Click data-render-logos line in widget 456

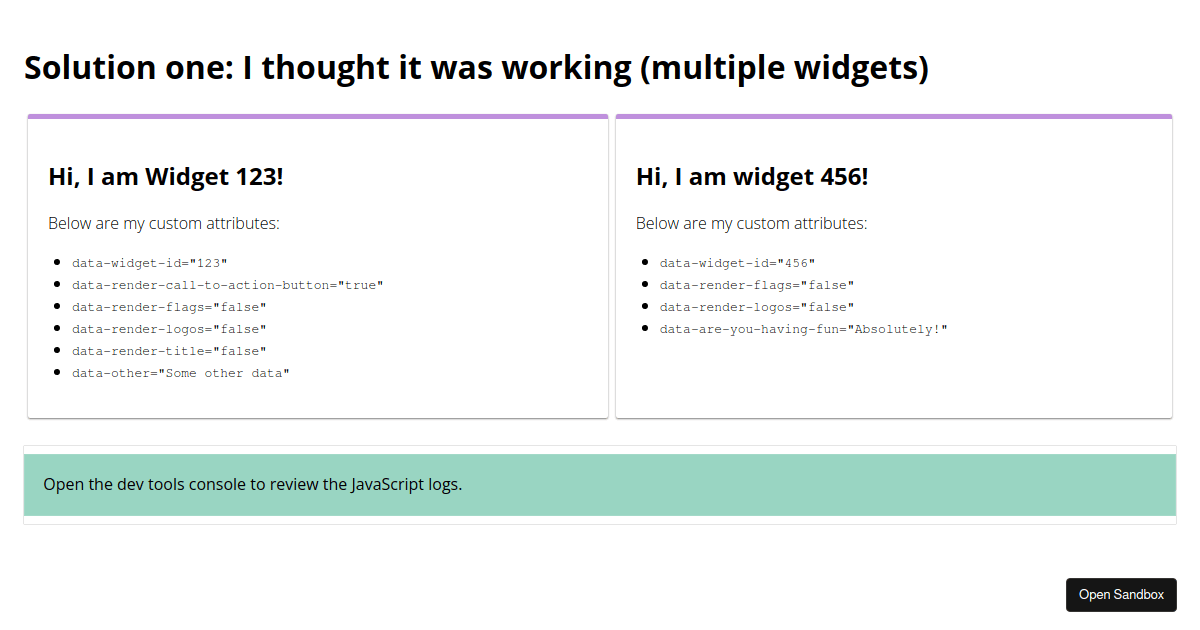tap(757, 307)
